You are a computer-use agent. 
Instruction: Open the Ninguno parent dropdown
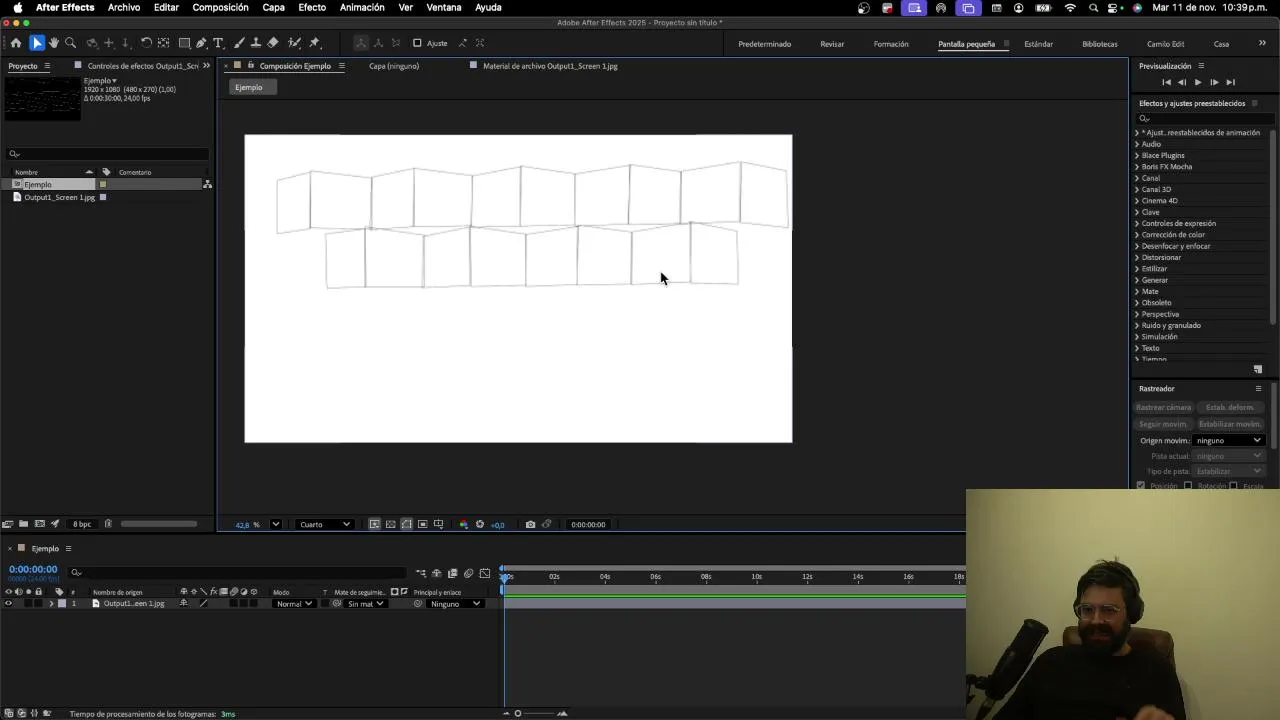456,604
